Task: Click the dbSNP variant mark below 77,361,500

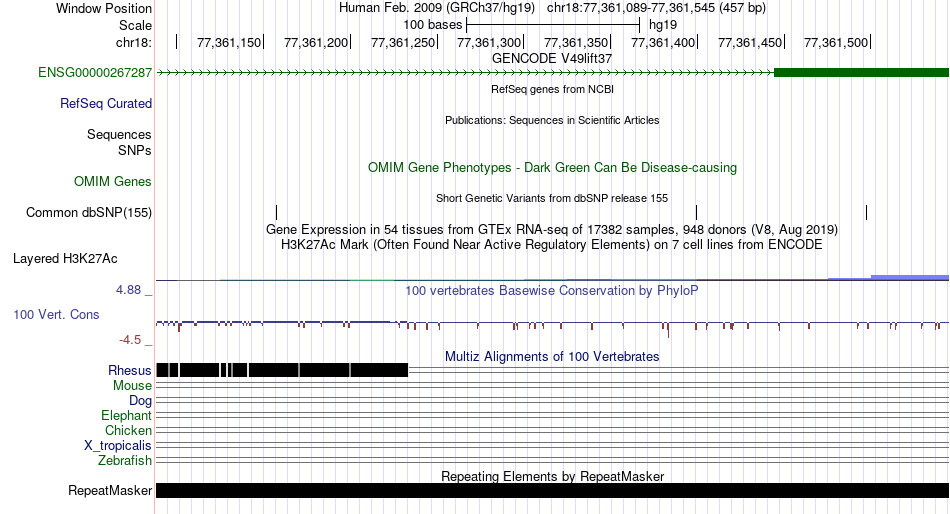Action: 866,212
